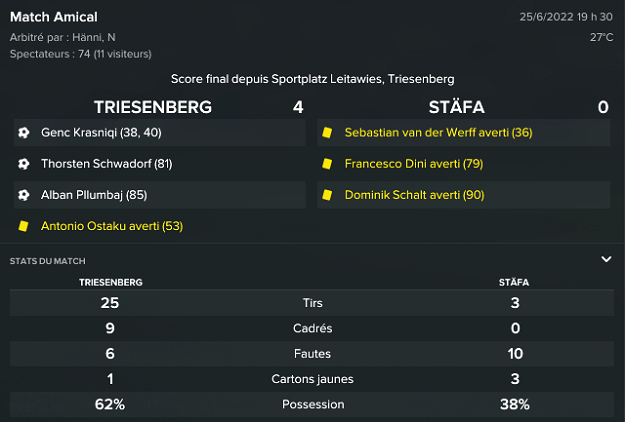Viewport: 625px width, 422px height.
Task: Click the Tirs stats row
Action: 312,302
